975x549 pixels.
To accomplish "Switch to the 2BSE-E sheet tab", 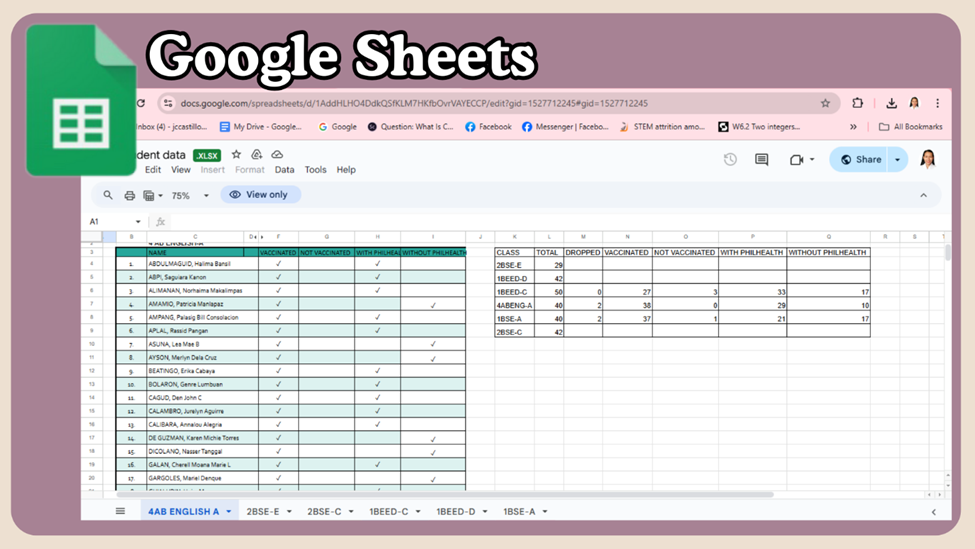I will pos(263,512).
